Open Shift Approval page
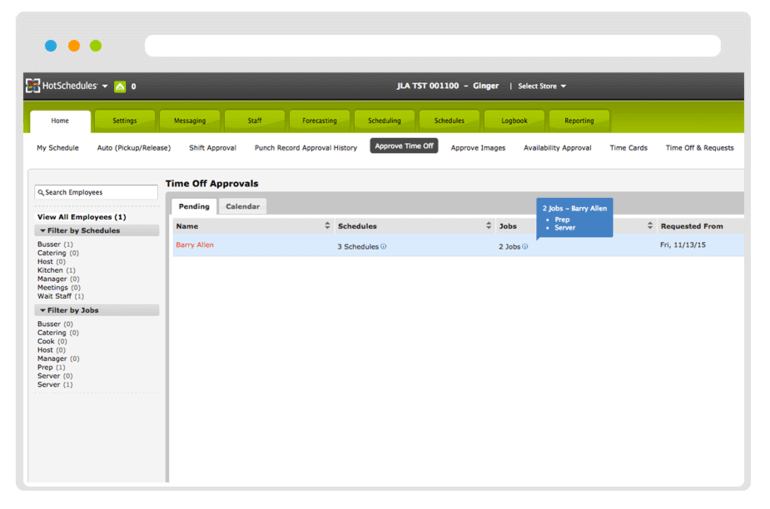 (213, 148)
